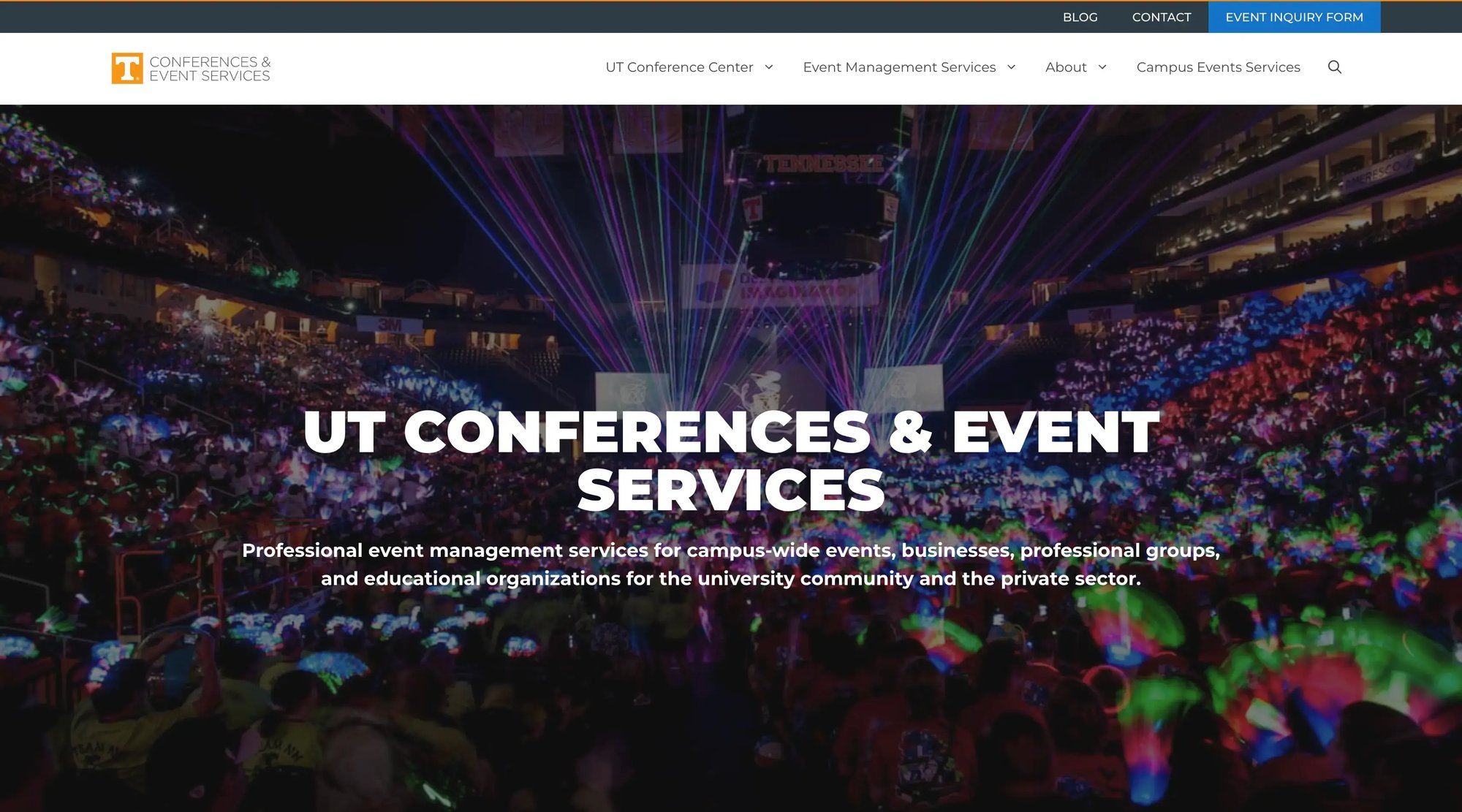
Task: Go to Campus Events Services page
Action: (1218, 67)
